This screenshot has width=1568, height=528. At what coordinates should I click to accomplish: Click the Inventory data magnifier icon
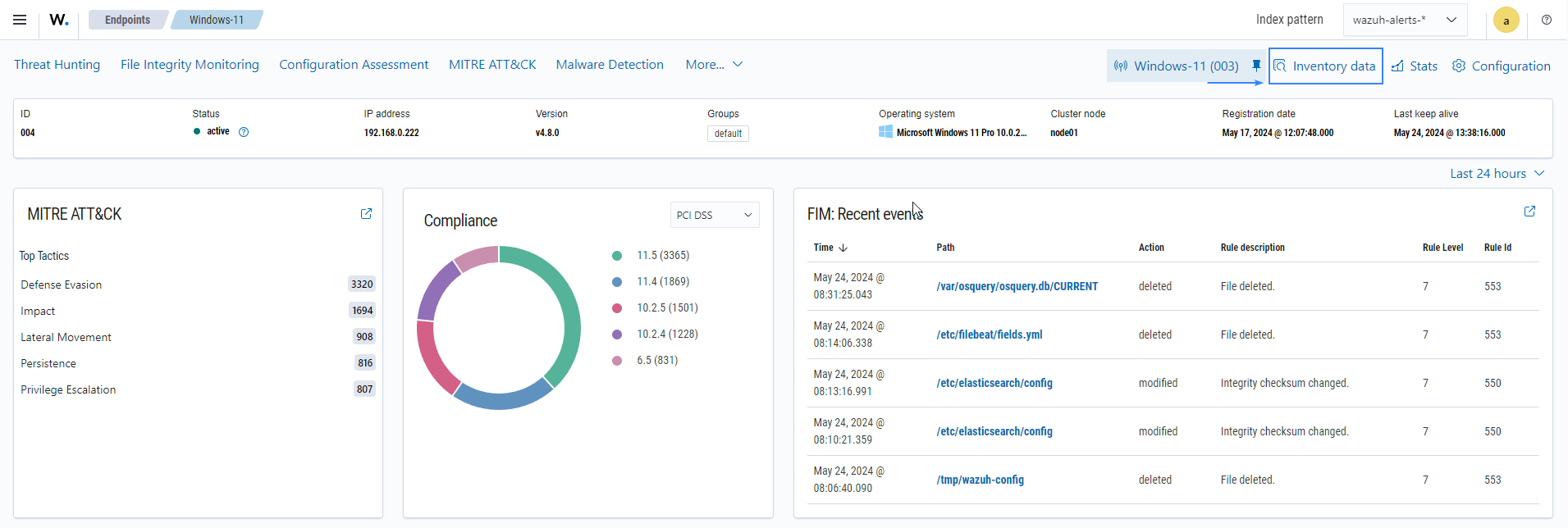pos(1280,66)
